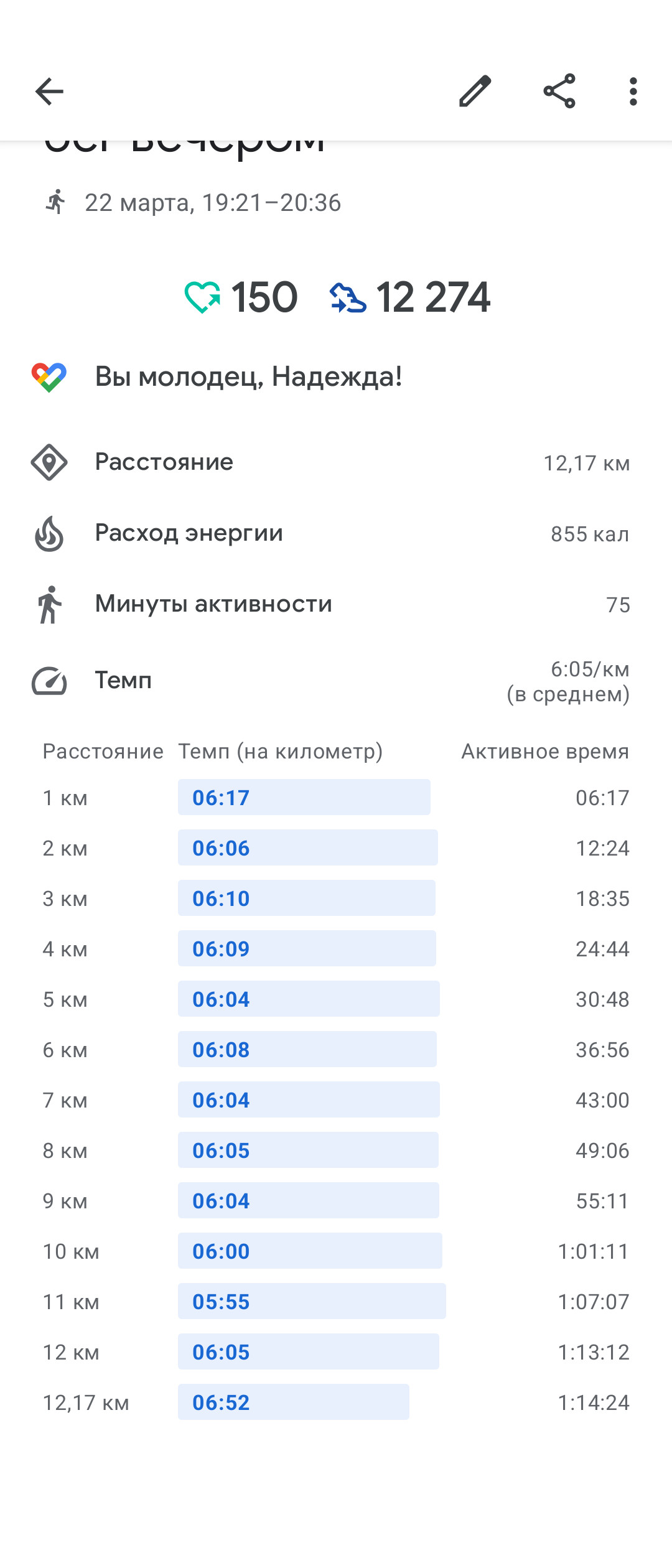672x1568 pixels.
Task: Tap the 22 марта date and time line
Action: pyautogui.click(x=213, y=203)
